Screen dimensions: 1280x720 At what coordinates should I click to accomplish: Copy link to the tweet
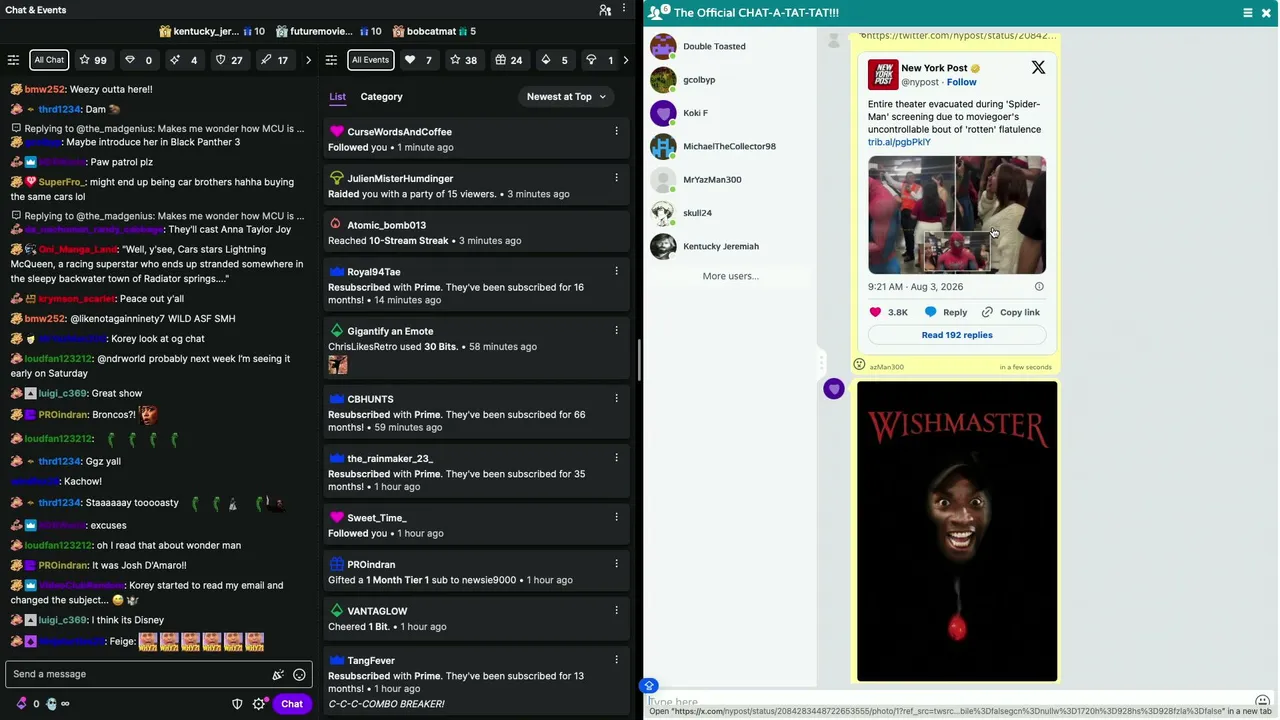(x=1011, y=312)
